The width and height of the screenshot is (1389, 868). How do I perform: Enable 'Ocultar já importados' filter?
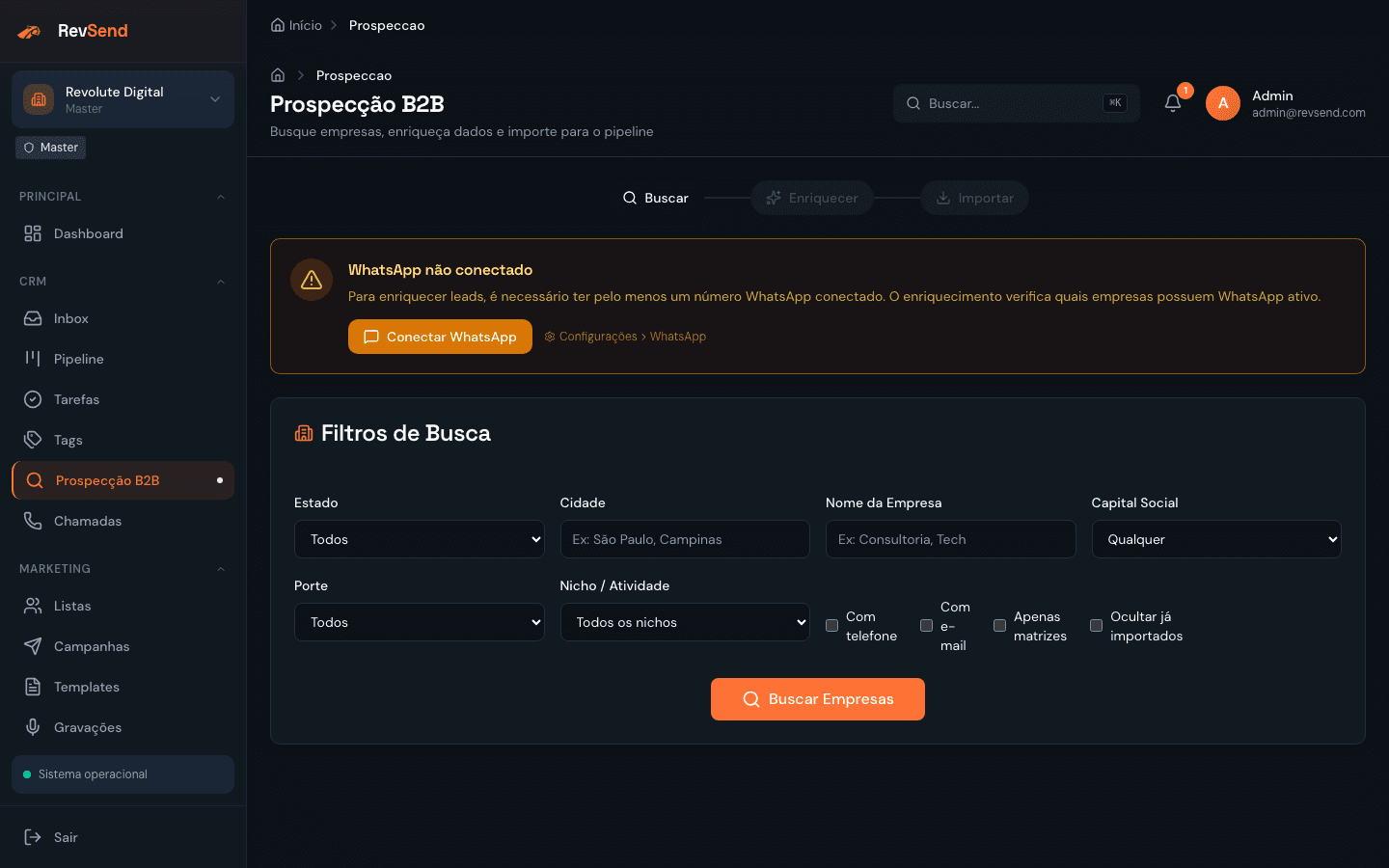click(1096, 626)
